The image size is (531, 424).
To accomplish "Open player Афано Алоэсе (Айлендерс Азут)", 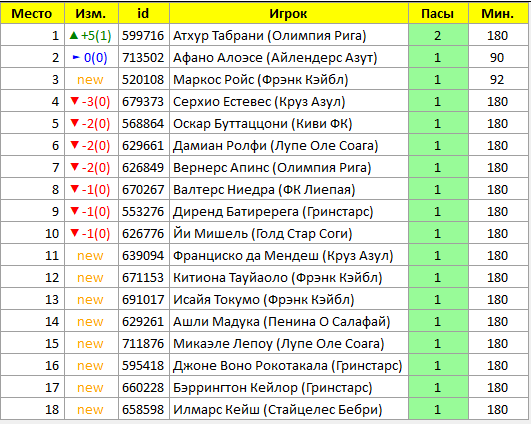I will [275, 58].
